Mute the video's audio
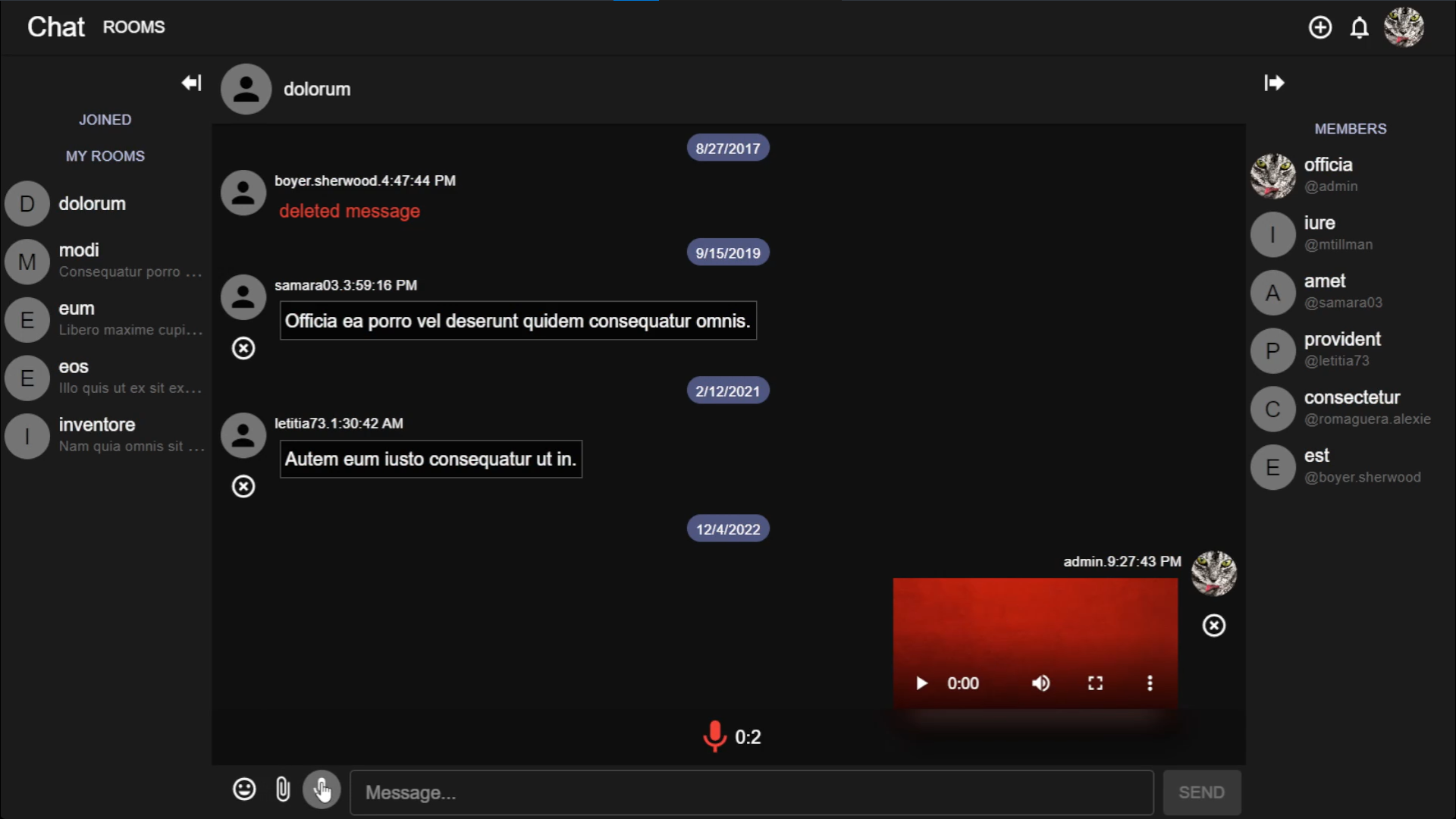The width and height of the screenshot is (1456, 819). [1040, 683]
